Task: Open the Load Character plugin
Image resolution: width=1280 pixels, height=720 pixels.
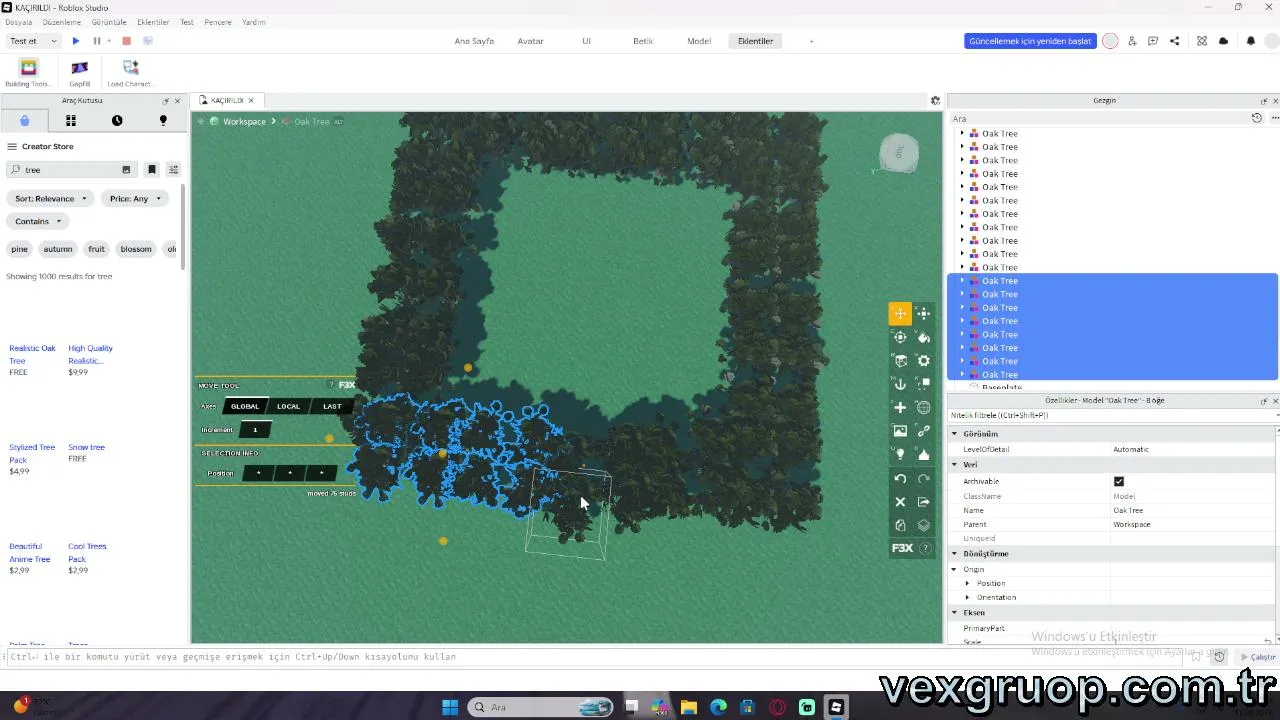Action: [x=130, y=73]
